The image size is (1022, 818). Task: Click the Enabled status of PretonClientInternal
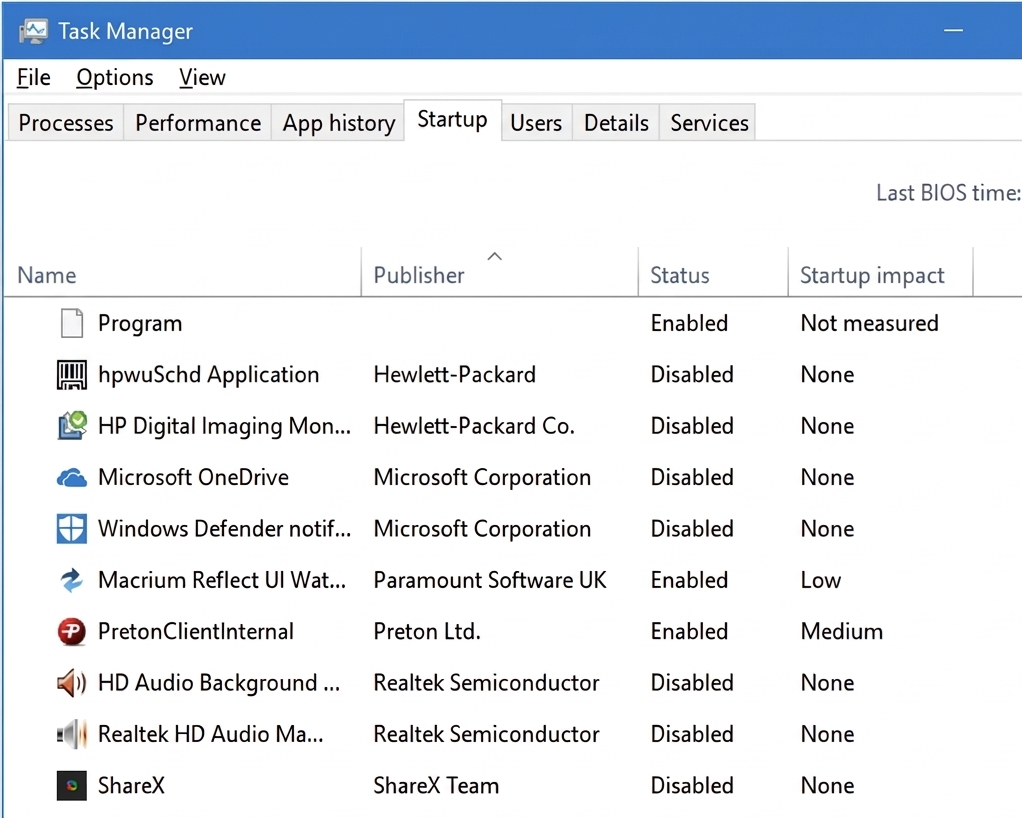pos(689,632)
